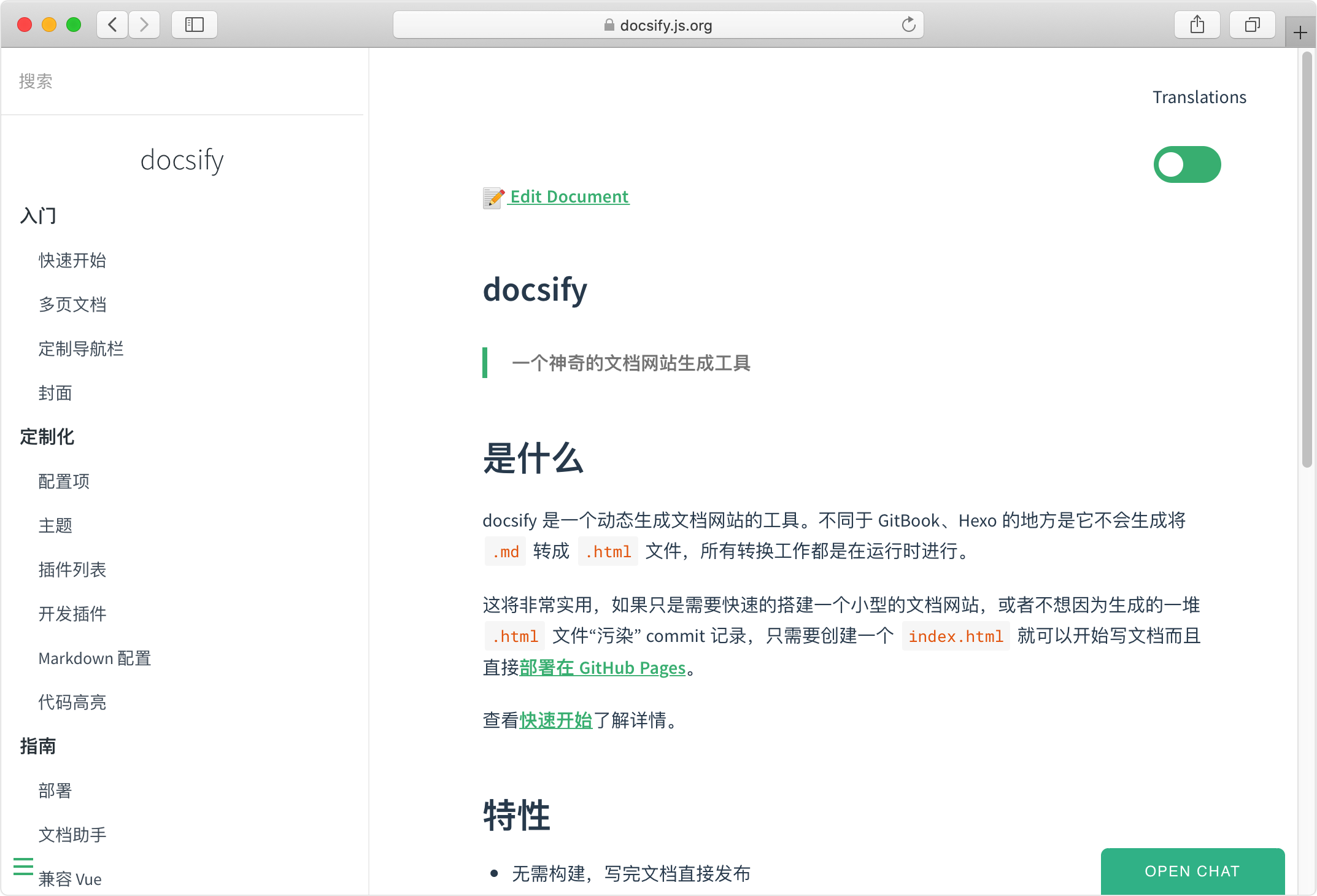This screenshot has width=1317, height=896.
Task: Switch the green theme toggle
Action: point(1187,164)
